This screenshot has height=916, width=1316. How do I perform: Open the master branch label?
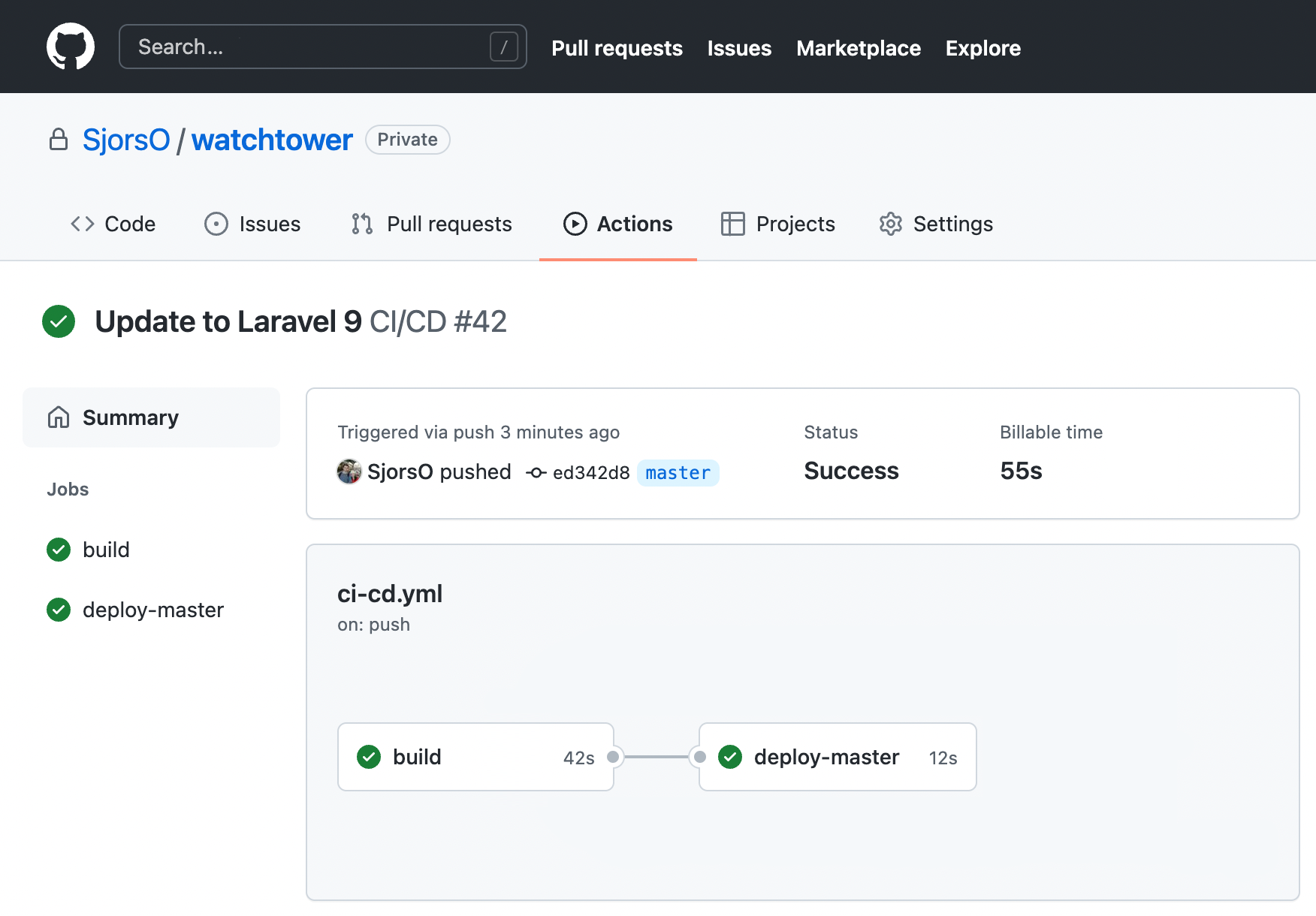(678, 473)
